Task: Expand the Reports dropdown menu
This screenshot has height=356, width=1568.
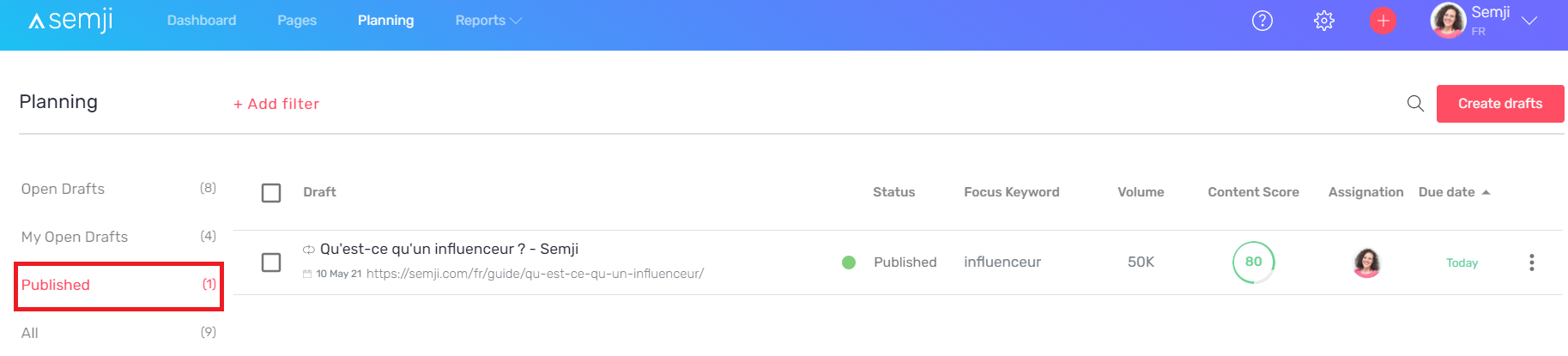Action: tap(487, 21)
